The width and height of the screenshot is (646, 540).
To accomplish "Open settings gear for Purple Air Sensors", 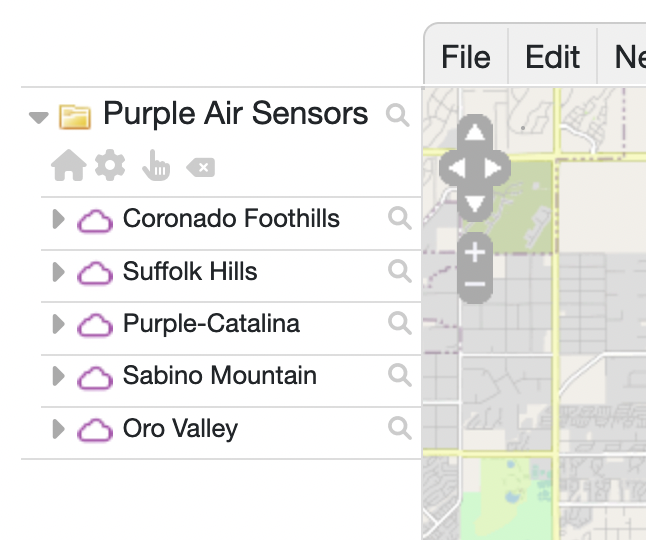I will pyautogui.click(x=110, y=166).
